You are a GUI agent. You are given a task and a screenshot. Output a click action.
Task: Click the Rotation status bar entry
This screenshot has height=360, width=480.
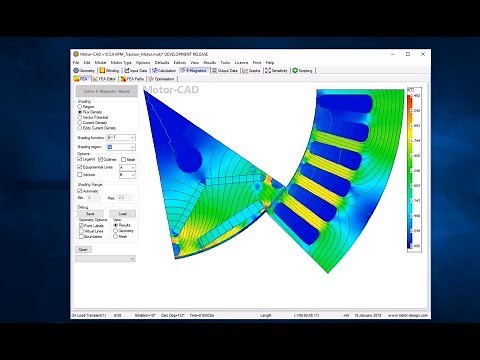(145, 315)
